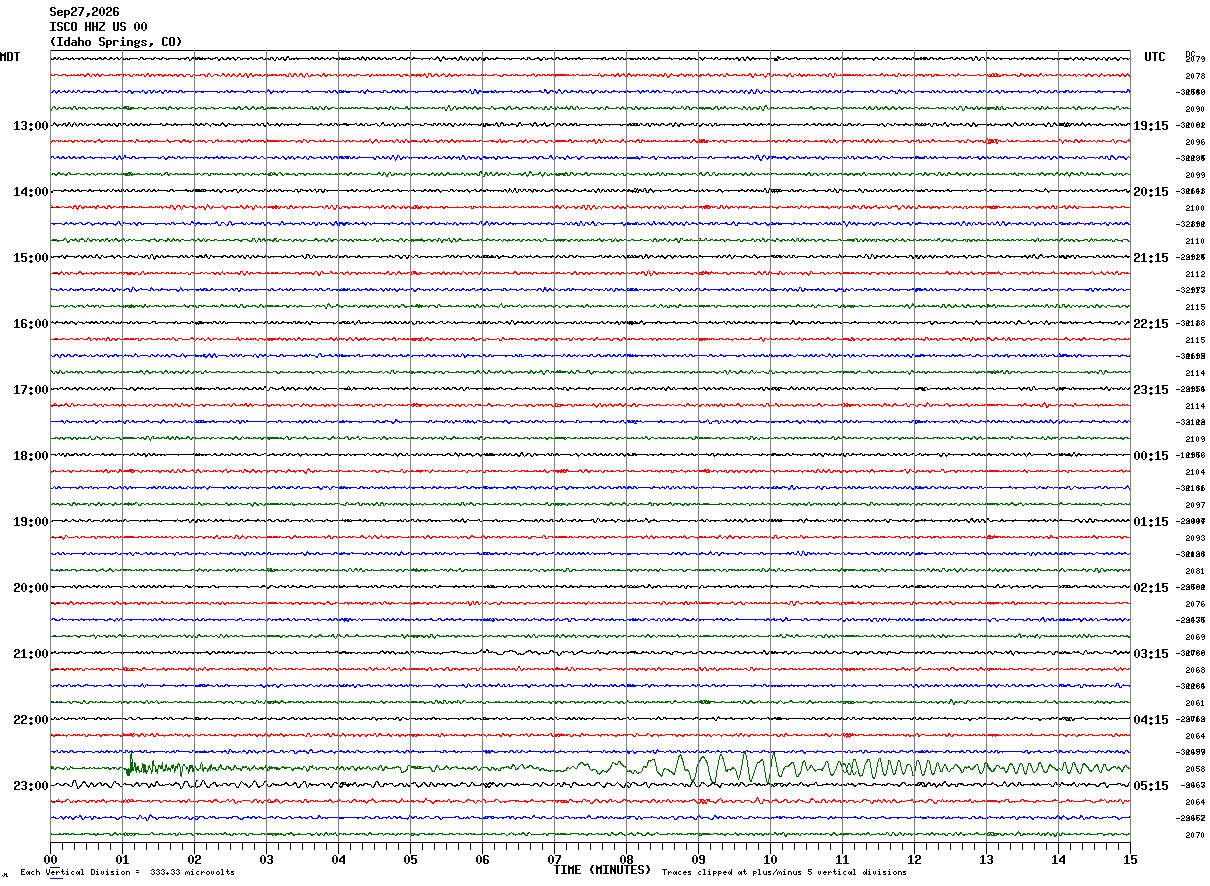
Task: Click the (Idaho Springs, CO) location text
Action: click(x=116, y=42)
